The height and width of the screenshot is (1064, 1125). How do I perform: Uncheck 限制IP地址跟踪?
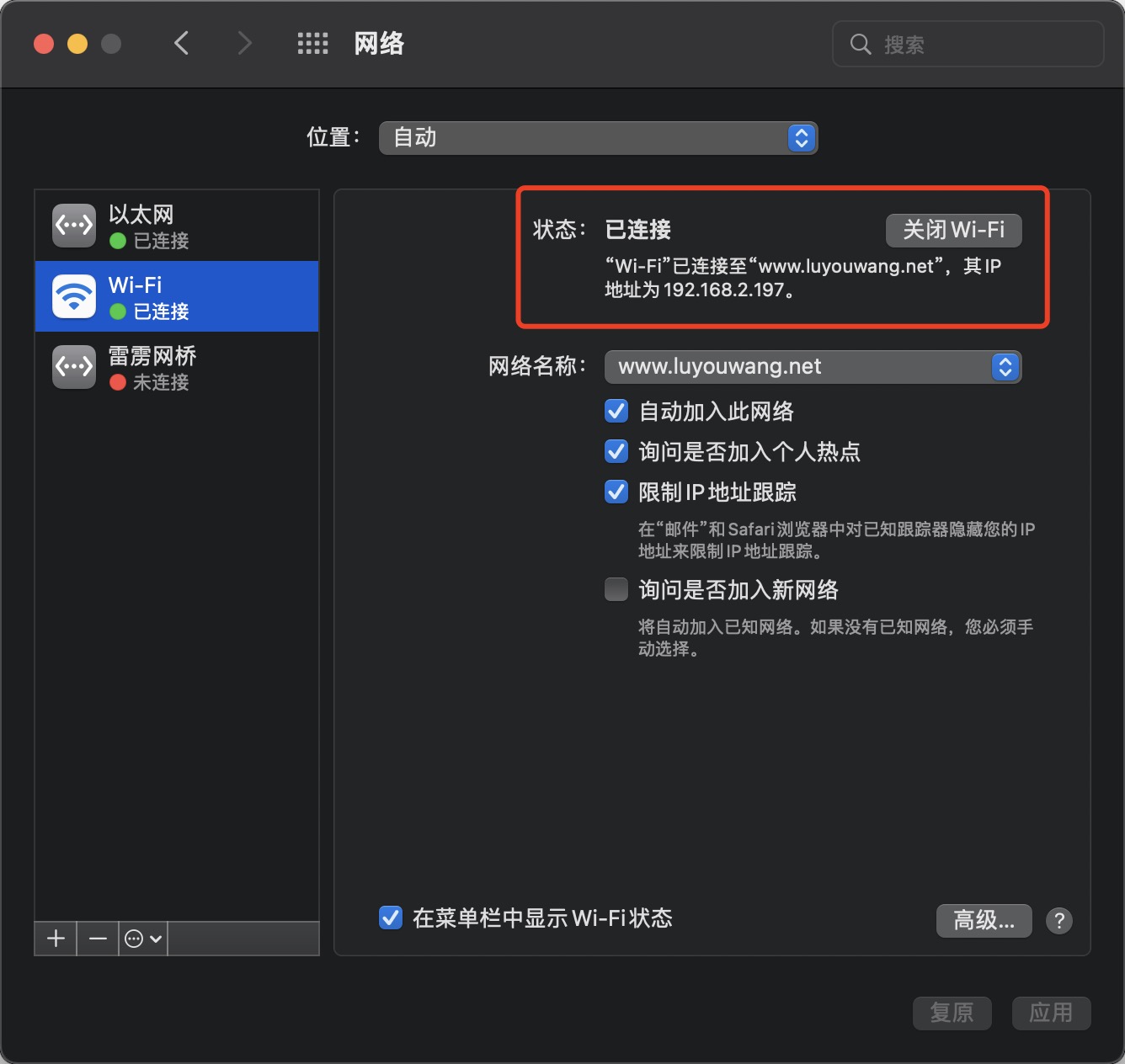[616, 492]
